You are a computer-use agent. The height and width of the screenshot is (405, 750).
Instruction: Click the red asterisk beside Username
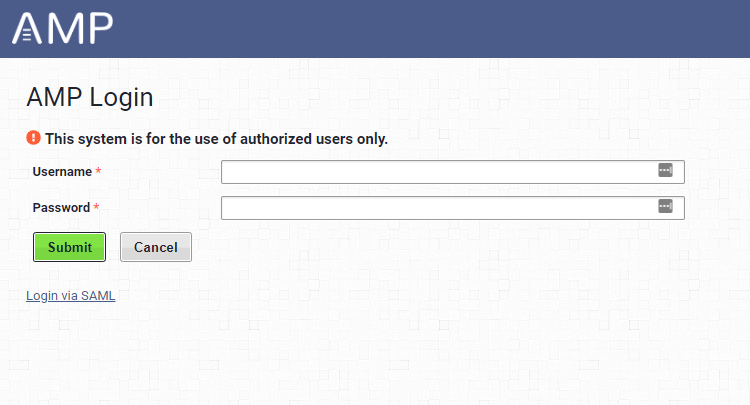coord(98,171)
